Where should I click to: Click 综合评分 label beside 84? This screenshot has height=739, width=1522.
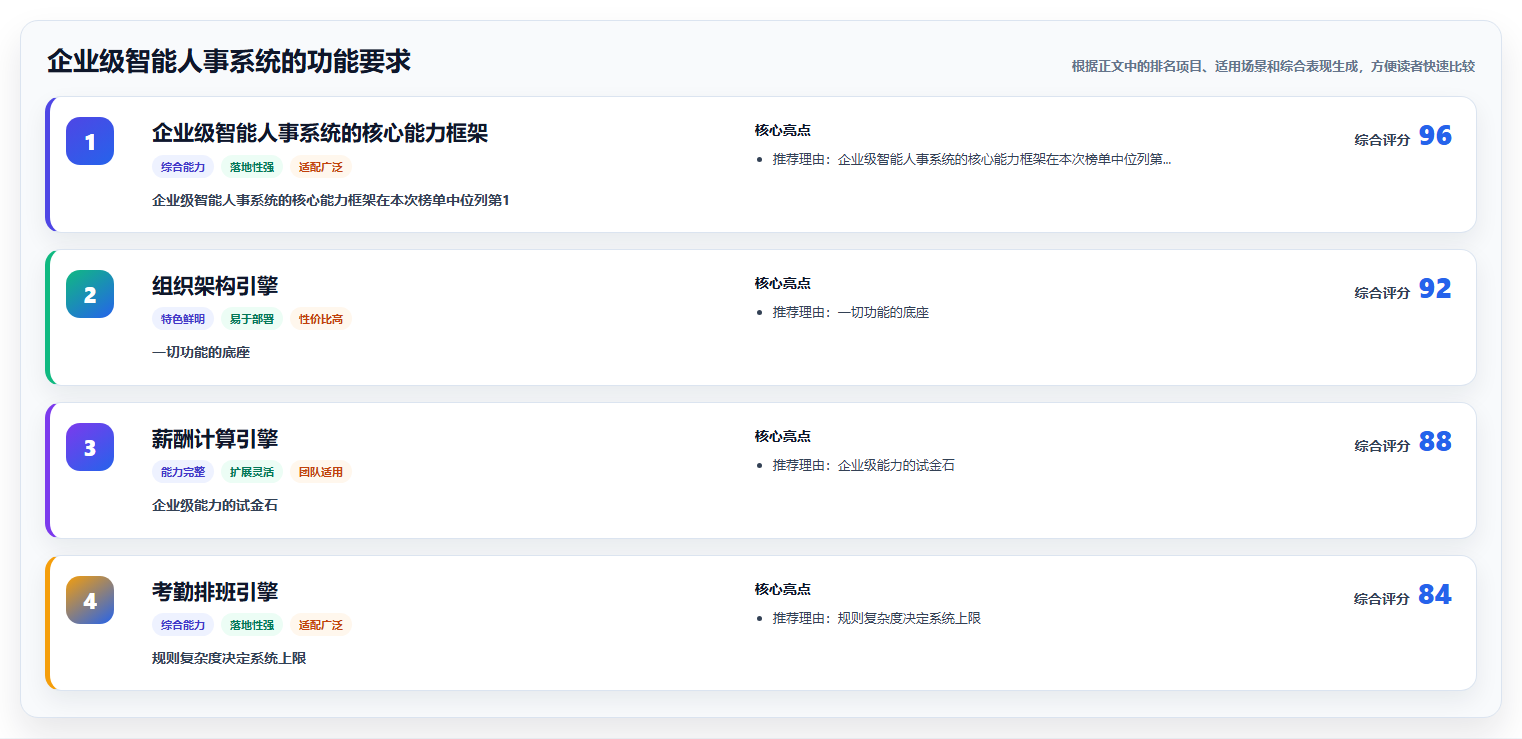pos(1382,599)
